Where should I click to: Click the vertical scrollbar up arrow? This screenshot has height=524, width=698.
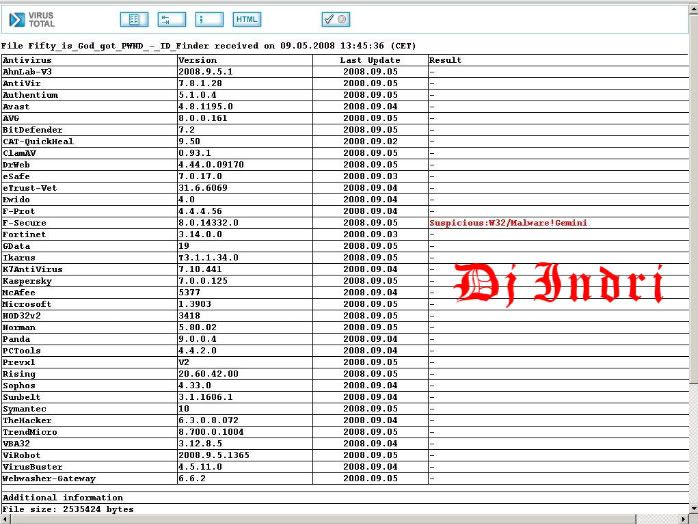click(694, 9)
